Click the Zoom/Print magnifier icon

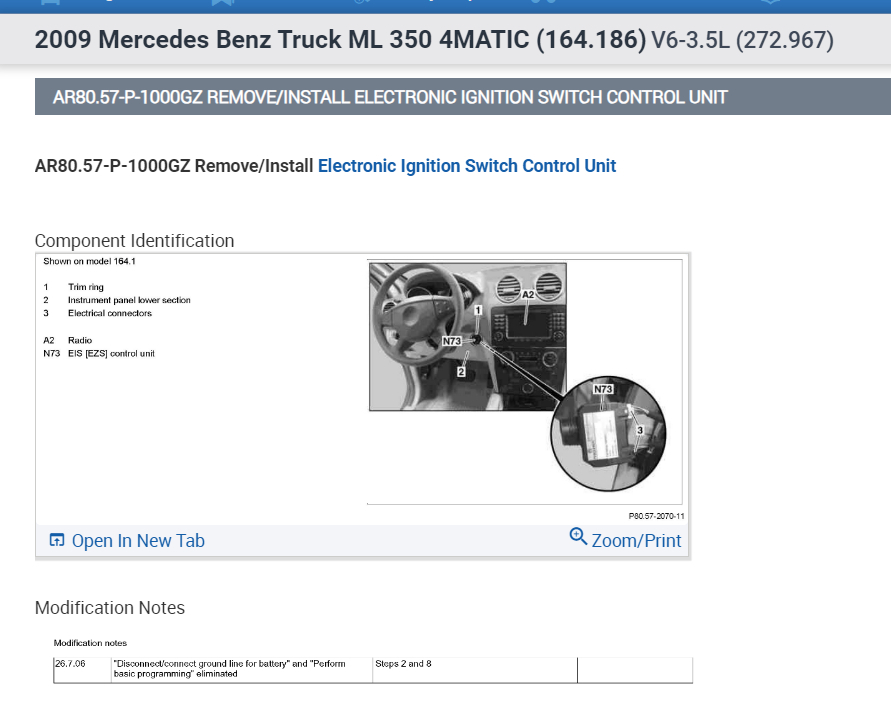coord(578,536)
